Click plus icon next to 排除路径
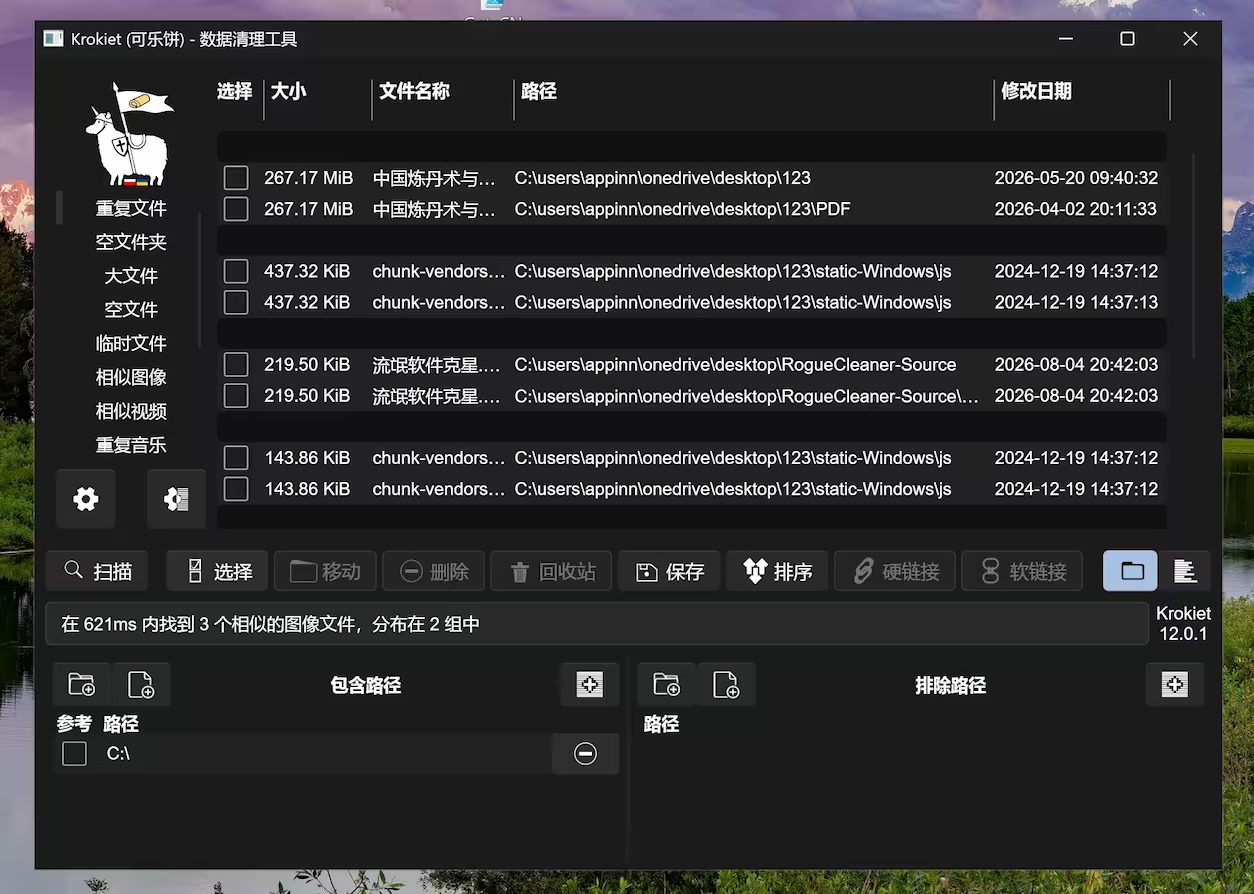The image size is (1254, 894). point(1175,685)
